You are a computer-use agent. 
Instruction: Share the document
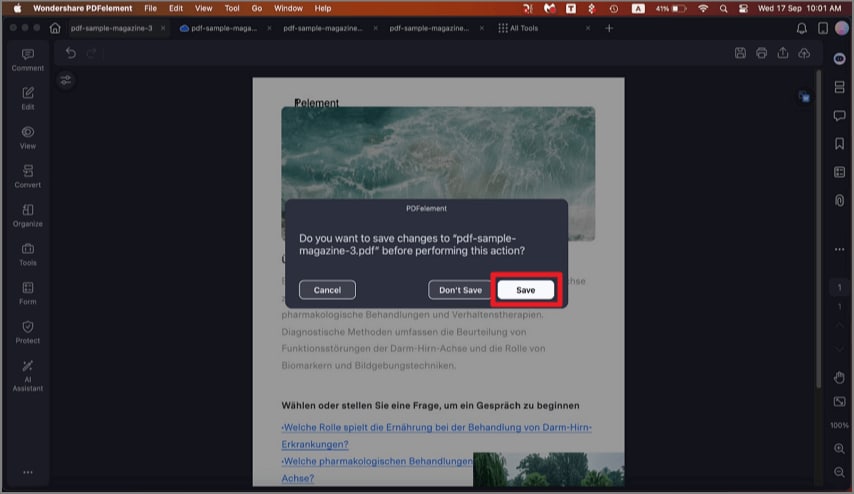(x=783, y=53)
